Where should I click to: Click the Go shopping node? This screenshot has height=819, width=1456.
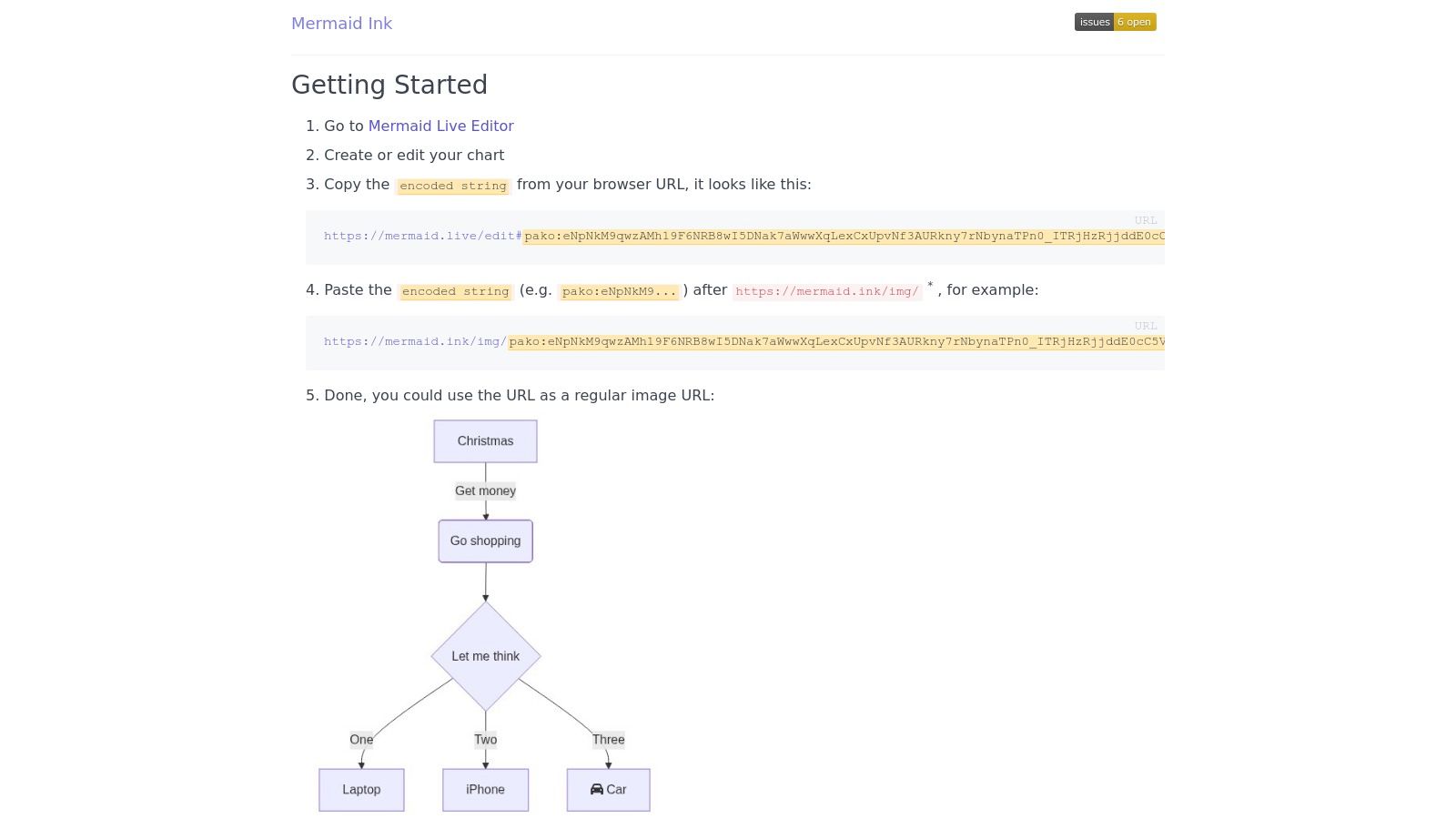tap(485, 541)
